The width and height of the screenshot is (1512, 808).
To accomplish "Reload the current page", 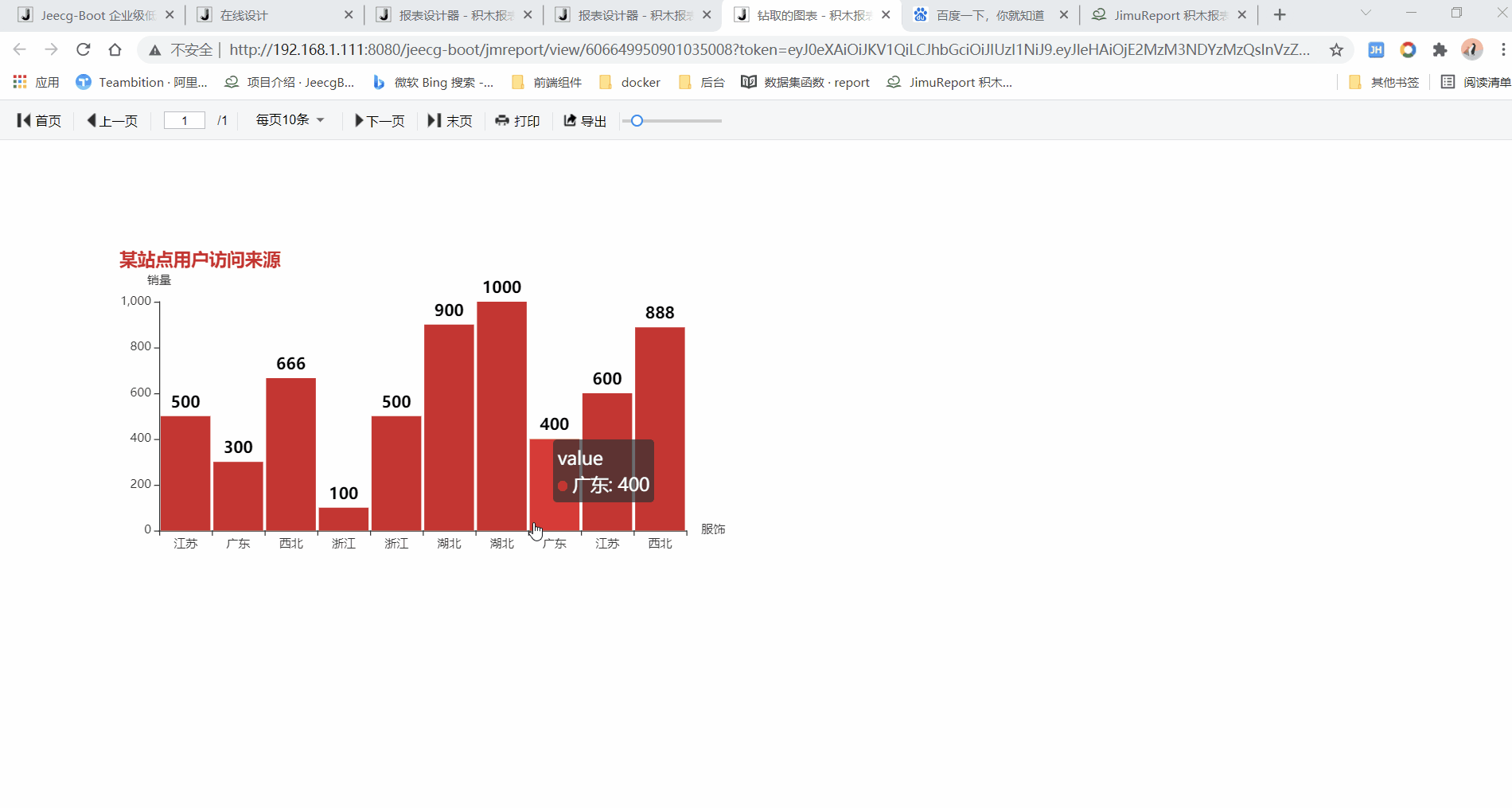I will pyautogui.click(x=84, y=49).
